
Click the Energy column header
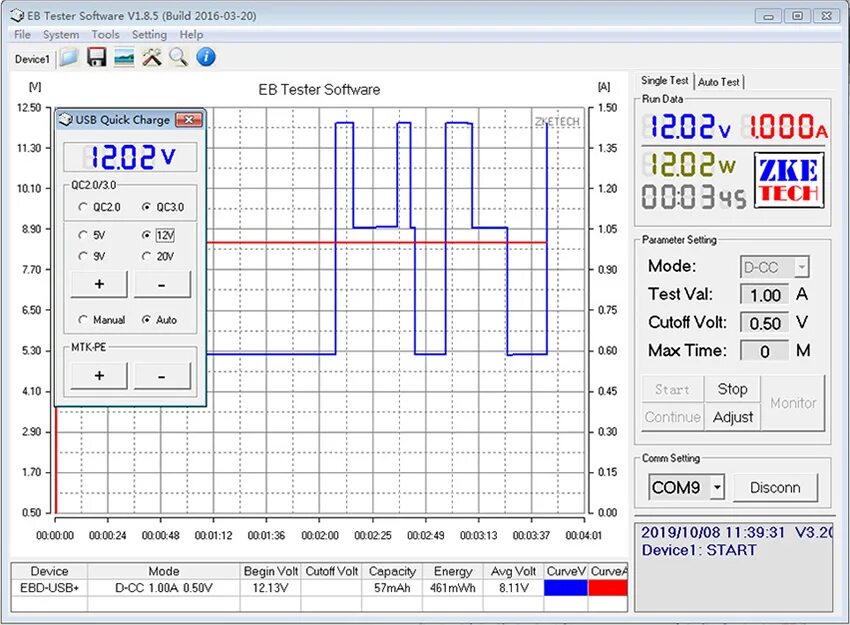453,571
